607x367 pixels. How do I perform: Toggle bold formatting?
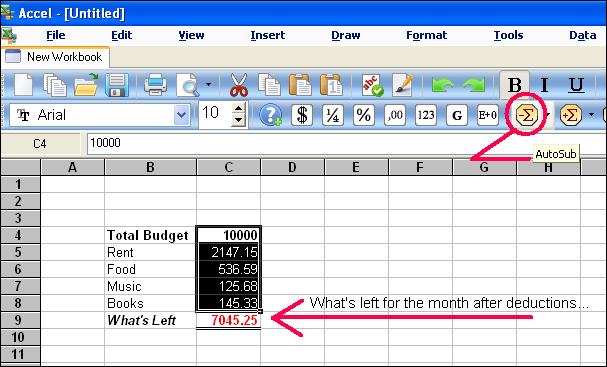tap(514, 84)
